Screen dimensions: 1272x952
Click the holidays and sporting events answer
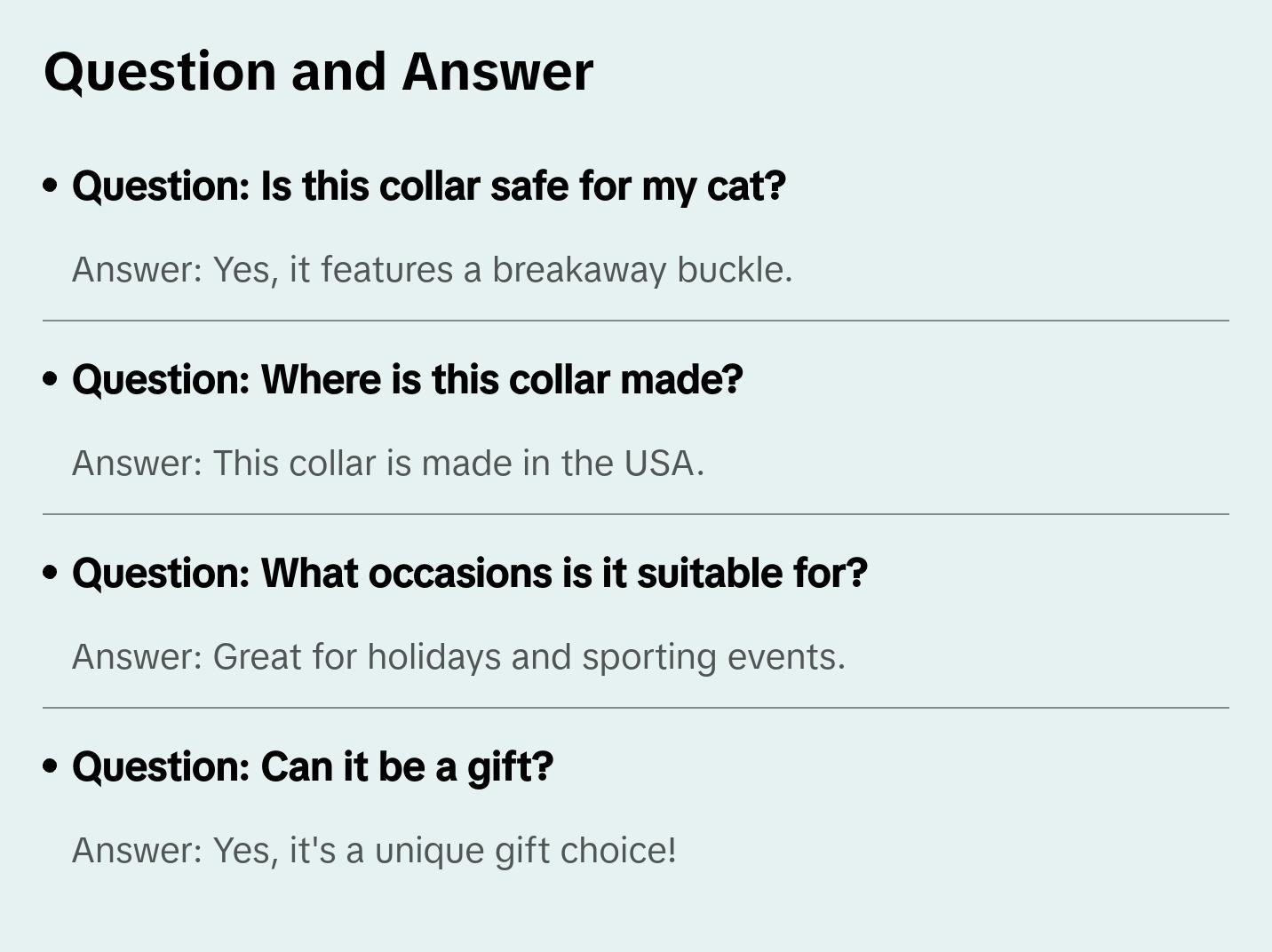pyautogui.click(x=458, y=657)
